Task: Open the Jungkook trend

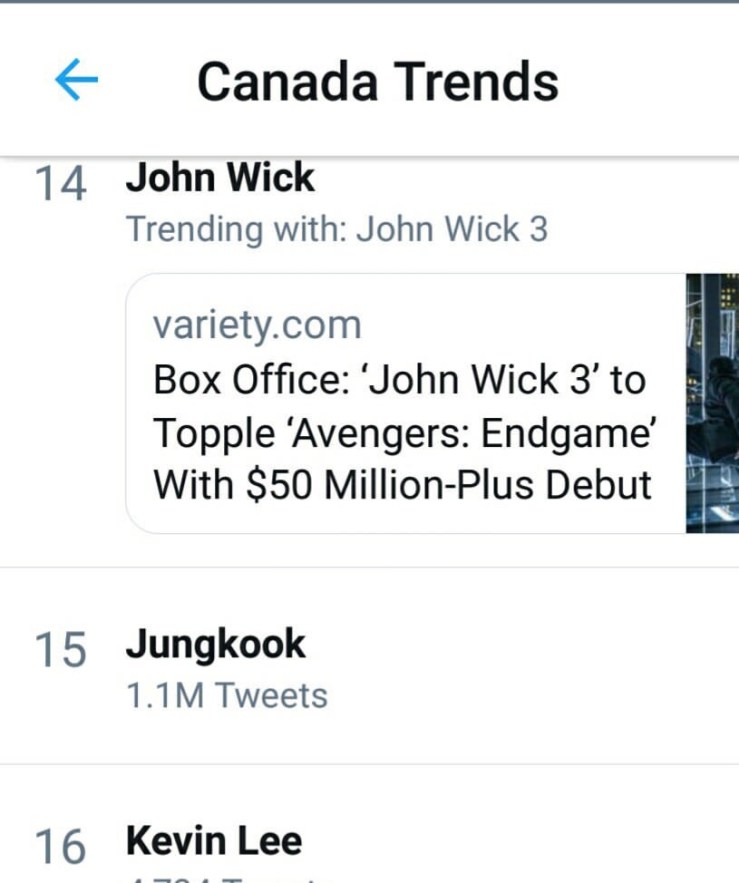Action: pos(215,645)
